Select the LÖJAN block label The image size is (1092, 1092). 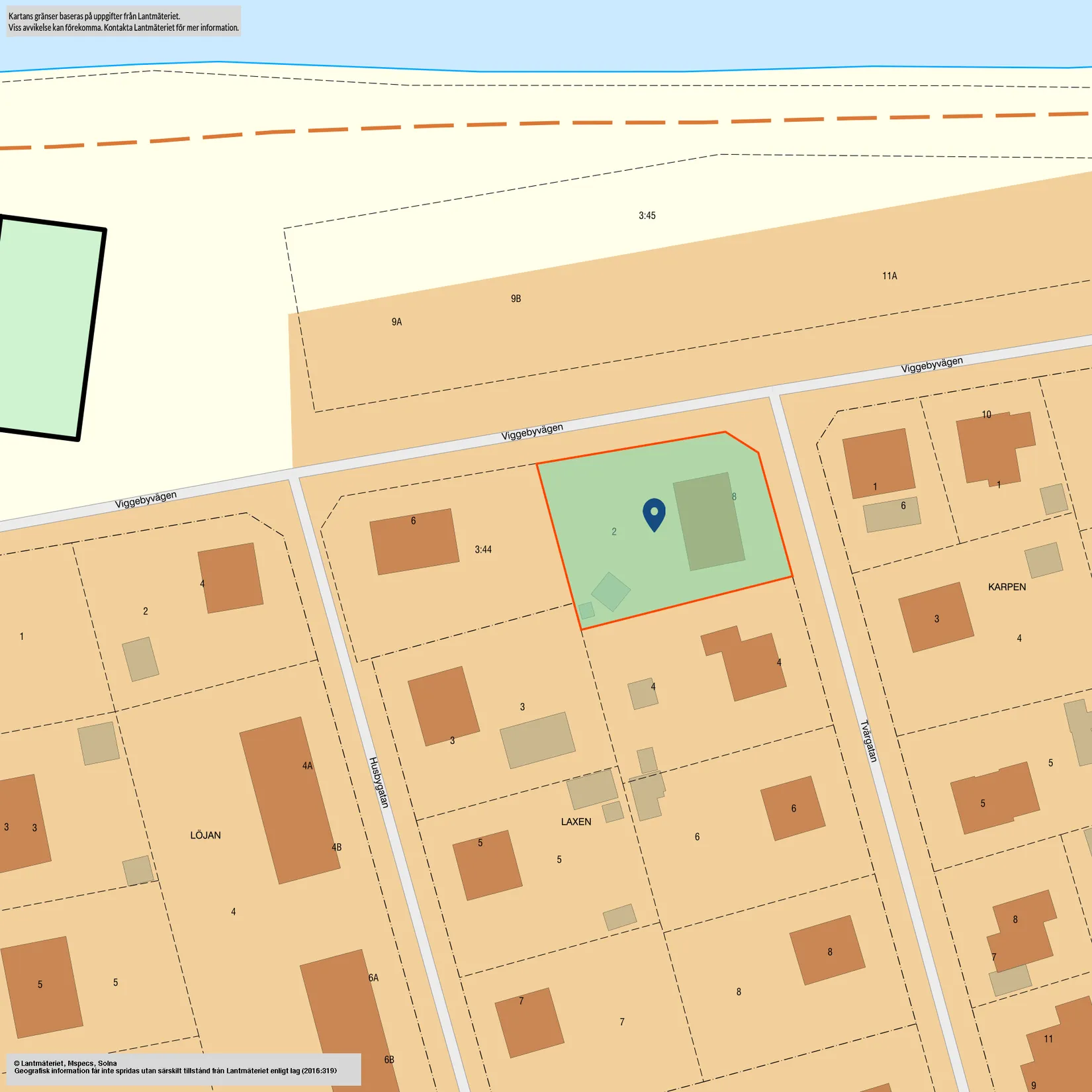point(205,835)
